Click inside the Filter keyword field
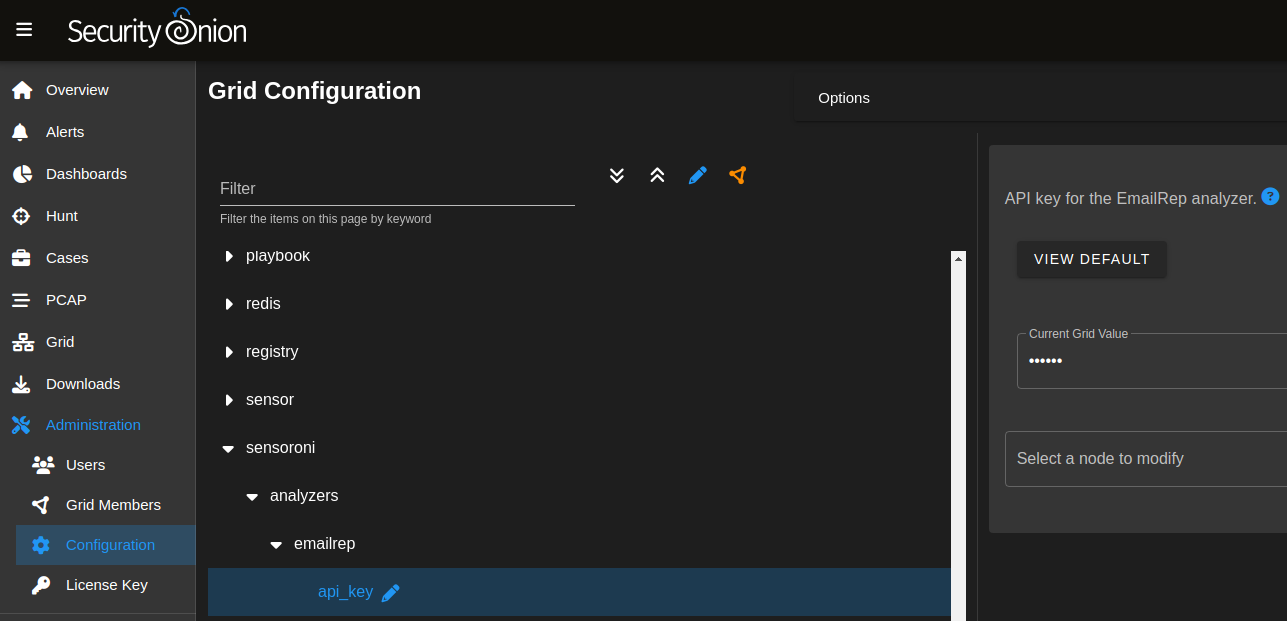1287x621 pixels. tap(396, 188)
